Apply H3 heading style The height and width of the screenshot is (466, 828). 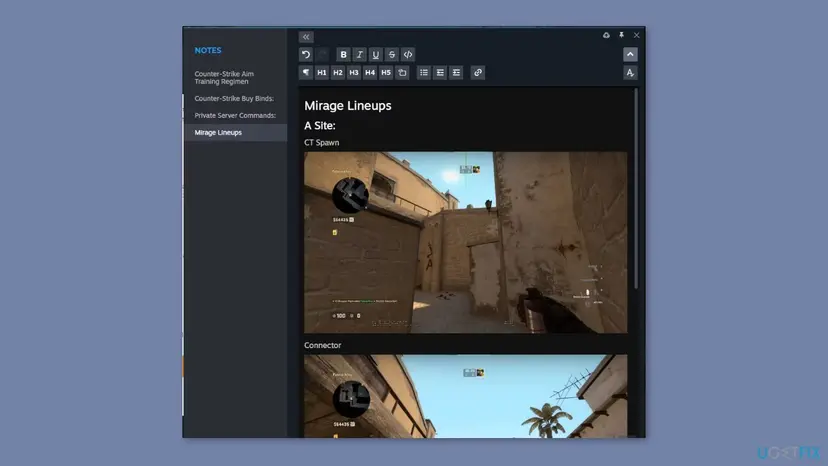[354, 72]
